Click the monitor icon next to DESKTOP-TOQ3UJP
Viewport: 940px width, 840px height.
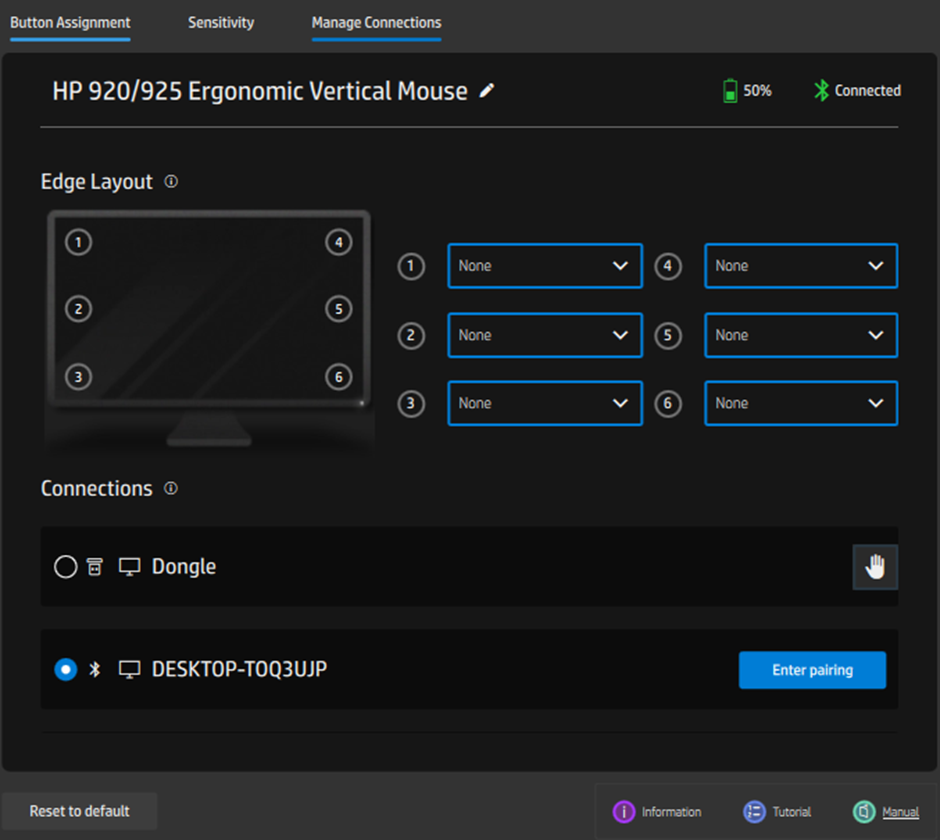pyautogui.click(x=129, y=669)
